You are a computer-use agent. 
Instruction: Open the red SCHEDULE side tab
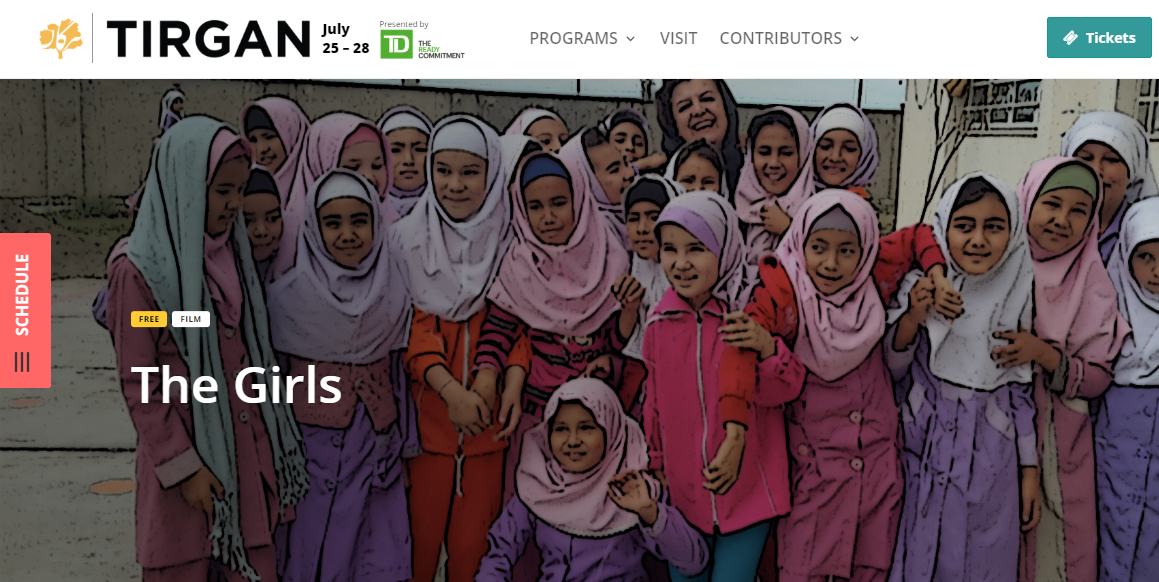point(25,311)
